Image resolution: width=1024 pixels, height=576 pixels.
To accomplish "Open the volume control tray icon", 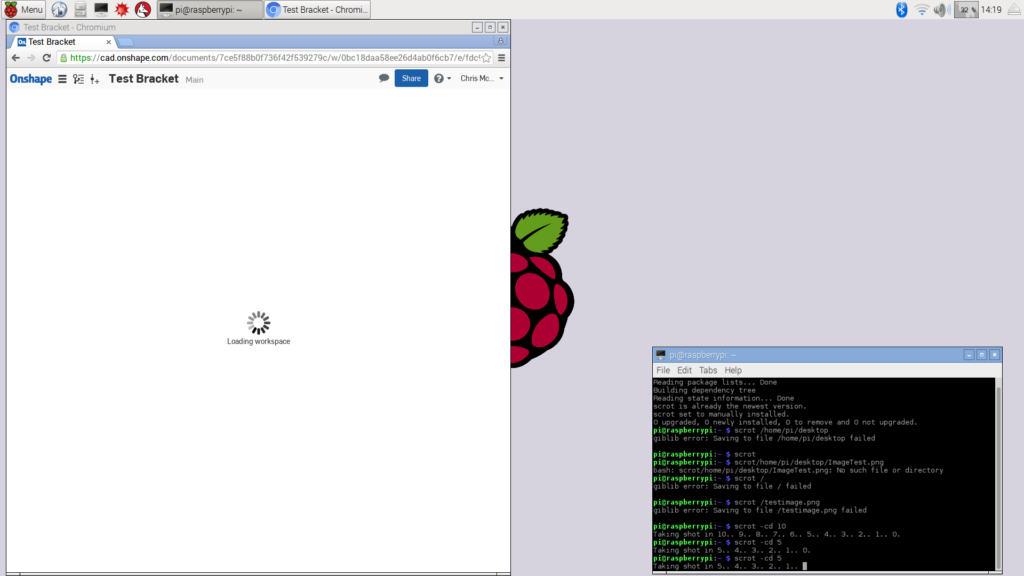I will (940, 9).
